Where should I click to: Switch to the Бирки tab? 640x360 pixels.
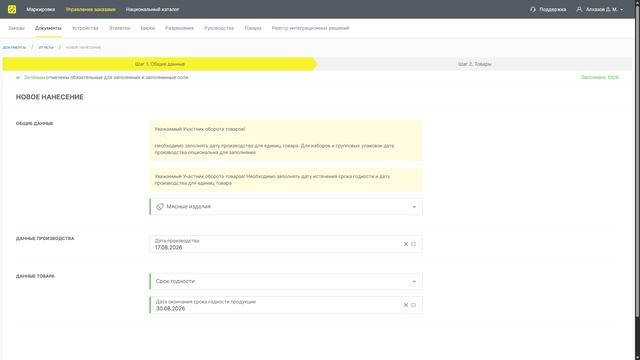(148, 28)
